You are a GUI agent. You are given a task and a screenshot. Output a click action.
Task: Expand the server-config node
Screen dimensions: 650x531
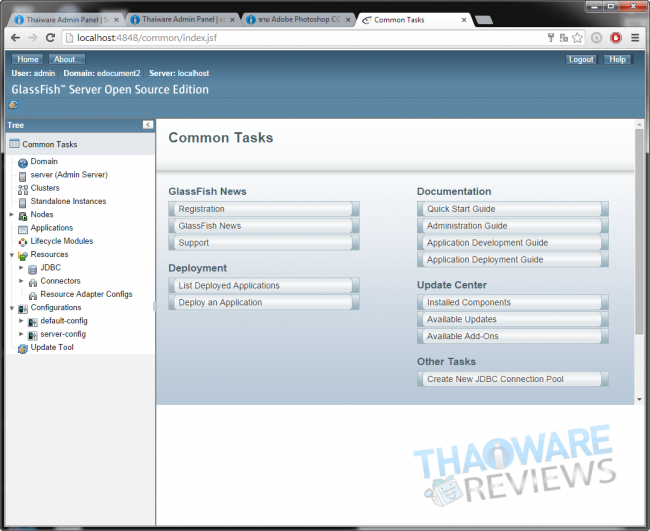coord(21,334)
